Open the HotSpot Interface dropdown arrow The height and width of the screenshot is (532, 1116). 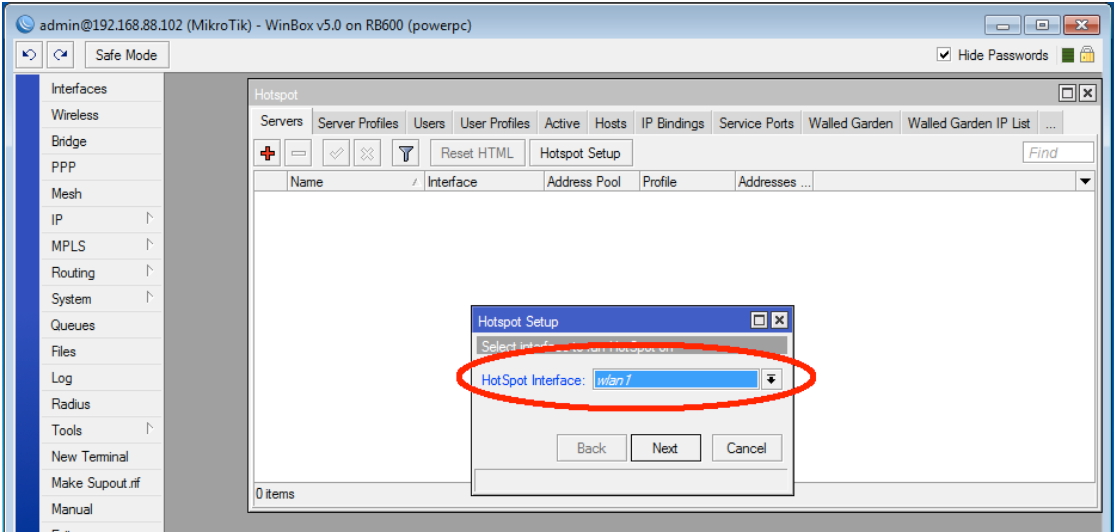coord(771,380)
